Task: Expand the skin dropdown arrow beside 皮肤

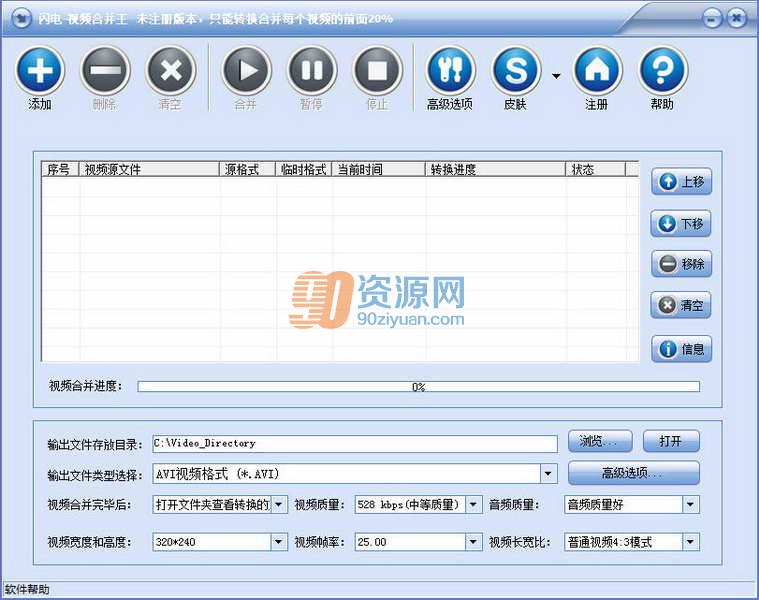Action: [557, 76]
